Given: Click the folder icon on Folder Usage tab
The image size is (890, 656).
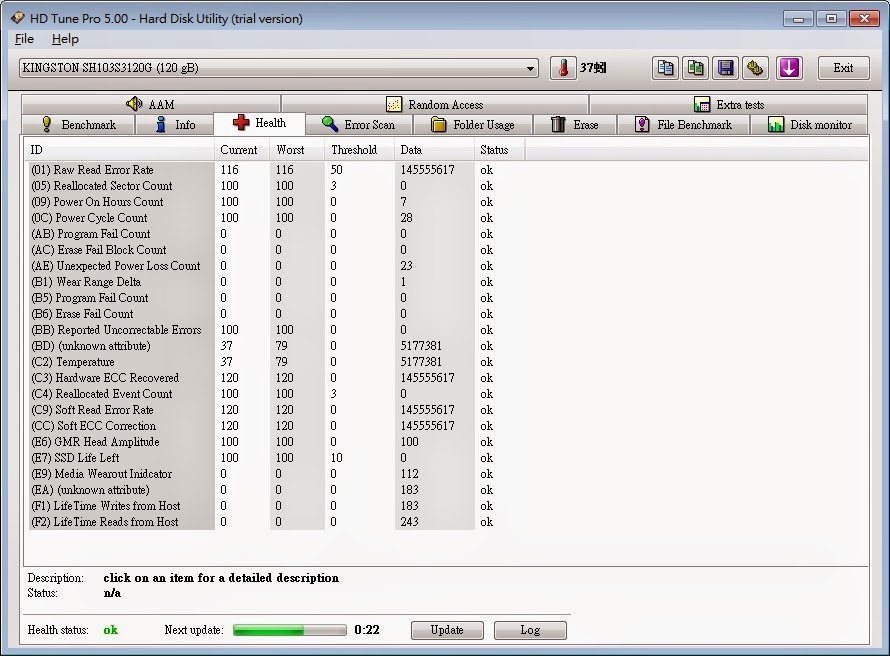Looking at the screenshot, I should pos(438,124).
